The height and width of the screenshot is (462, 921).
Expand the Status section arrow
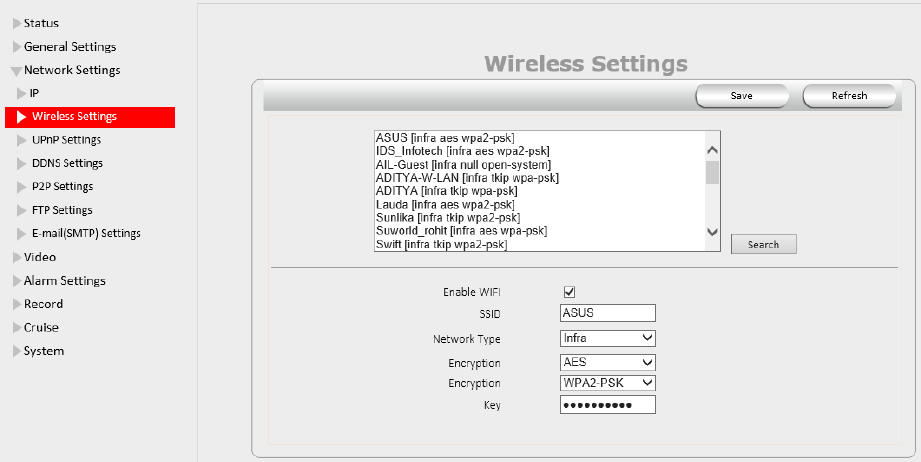coord(16,23)
